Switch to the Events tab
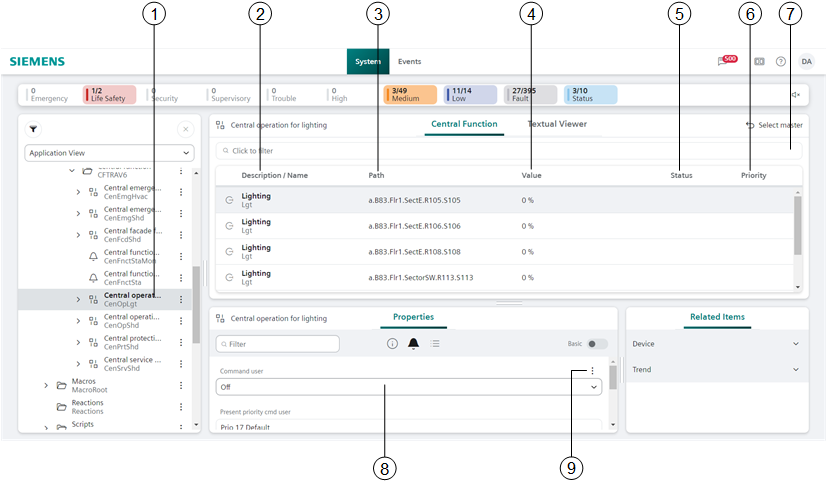Viewport: 827px width, 487px height. click(410, 61)
